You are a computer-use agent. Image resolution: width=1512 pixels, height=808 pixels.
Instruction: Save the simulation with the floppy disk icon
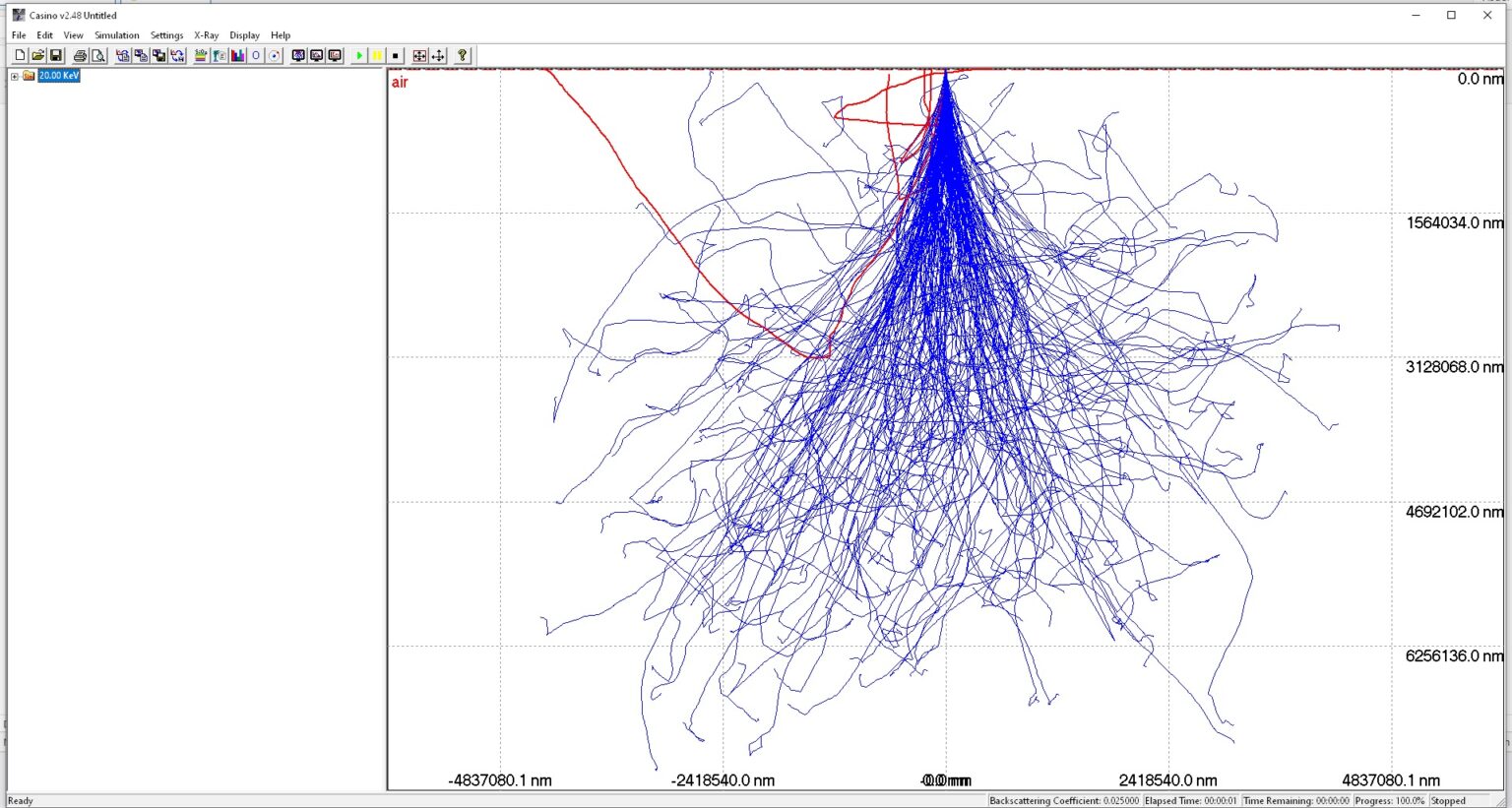click(x=56, y=56)
